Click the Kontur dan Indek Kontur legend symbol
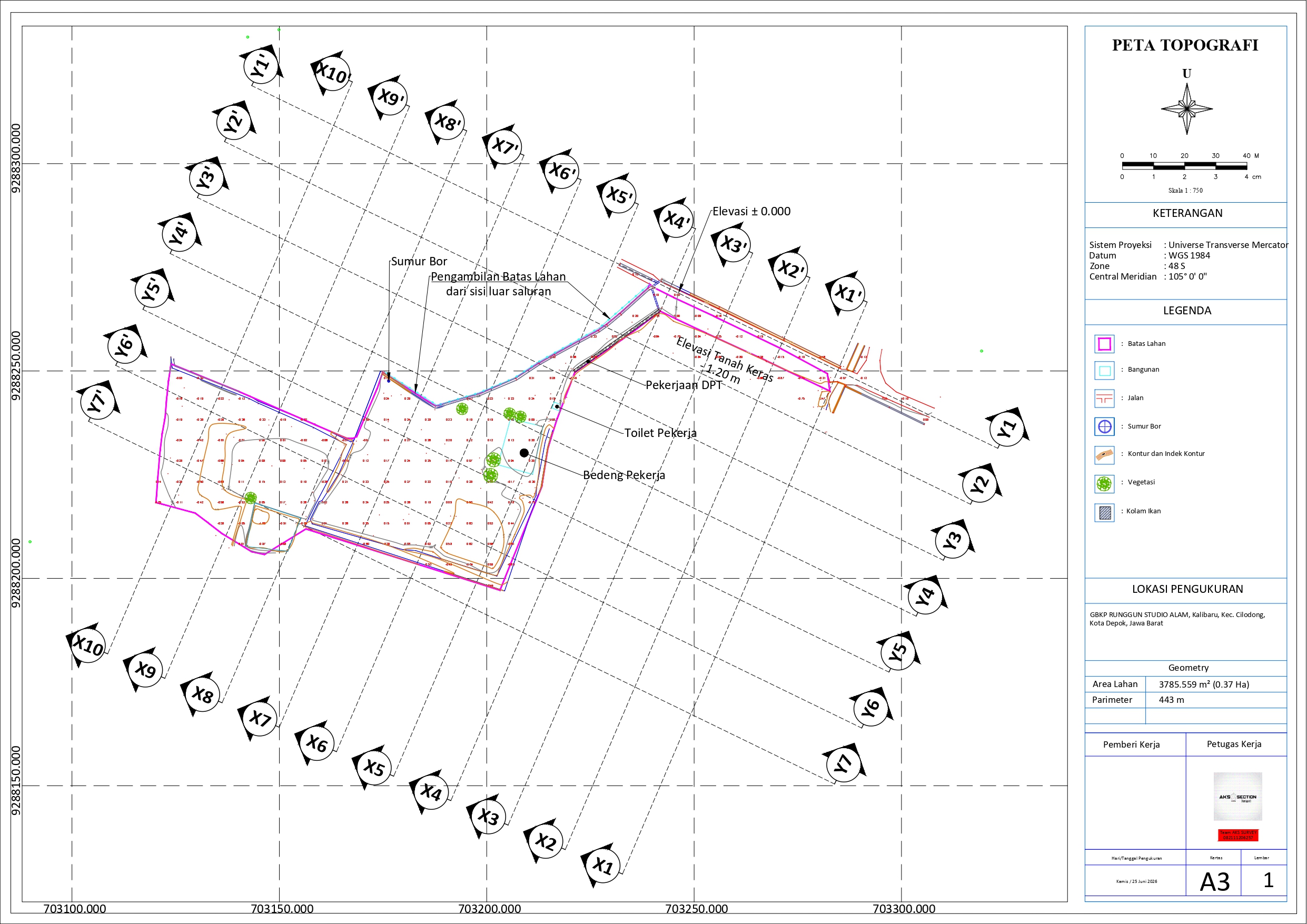The height and width of the screenshot is (924, 1307). pos(1104,454)
